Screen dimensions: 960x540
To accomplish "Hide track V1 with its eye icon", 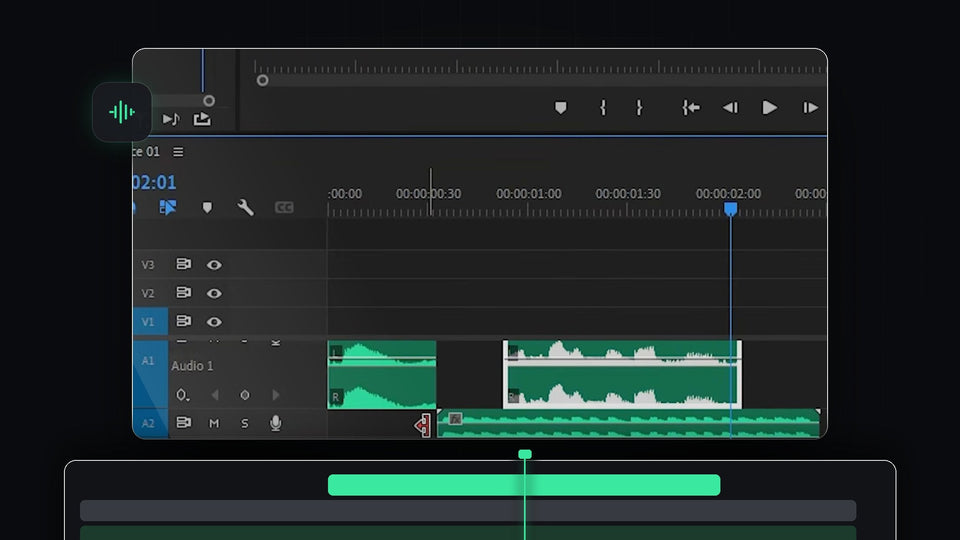I will pos(214,321).
